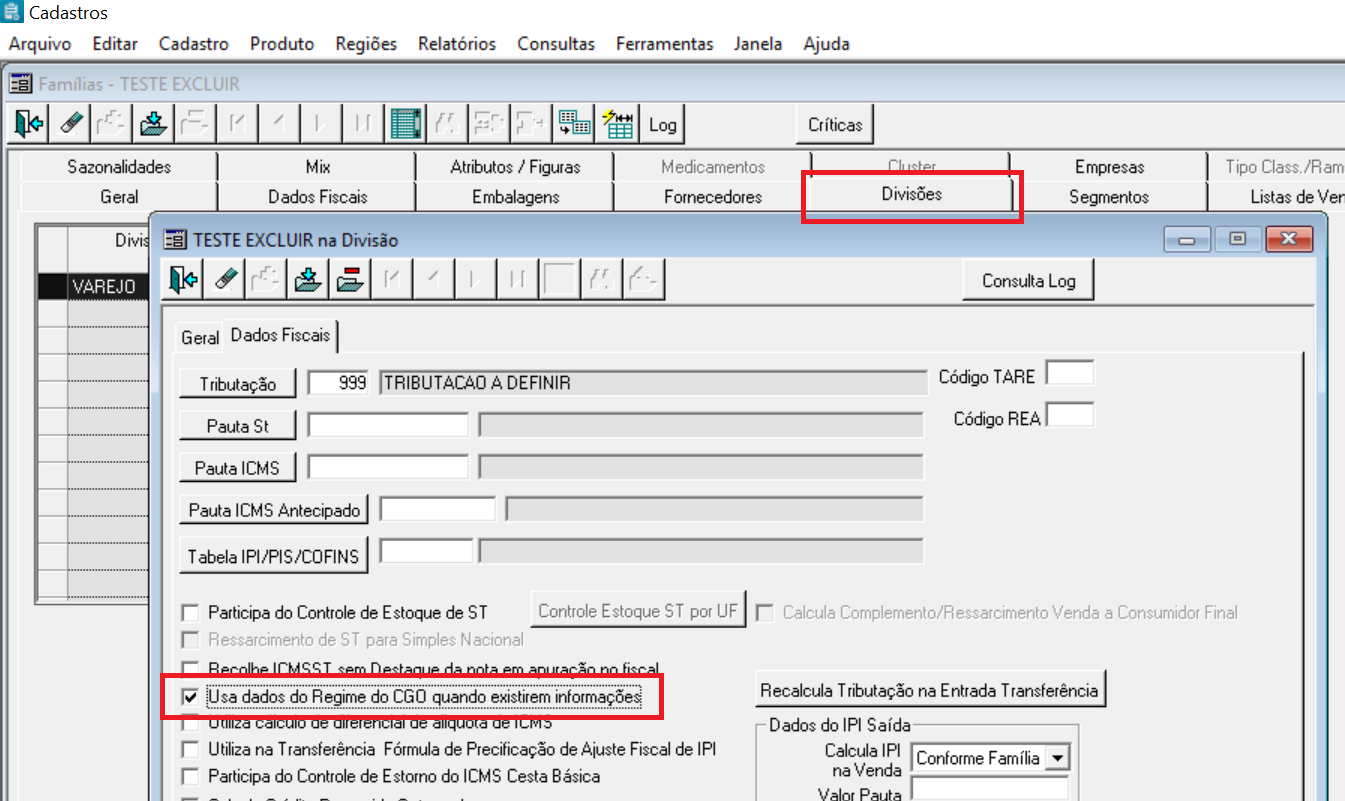Open the Produto menu
The image size is (1345, 801).
point(282,44)
